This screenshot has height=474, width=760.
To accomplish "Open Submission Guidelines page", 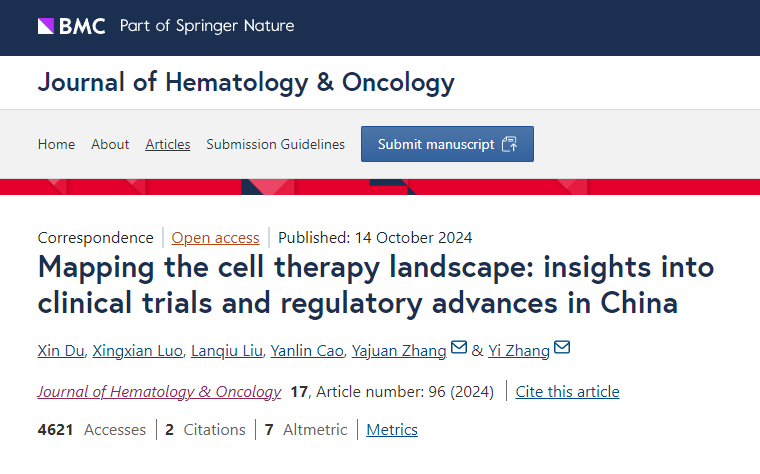I will pos(275,144).
